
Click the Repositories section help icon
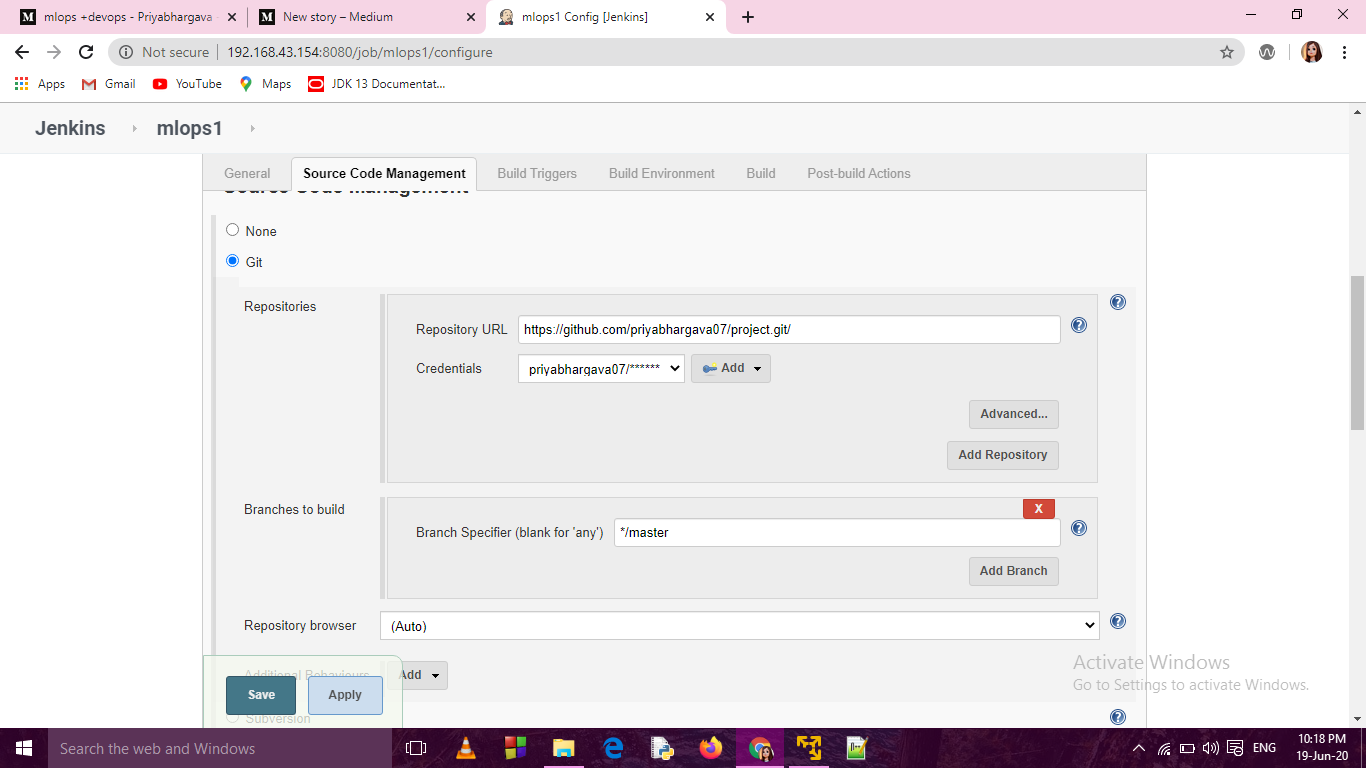point(1118,301)
